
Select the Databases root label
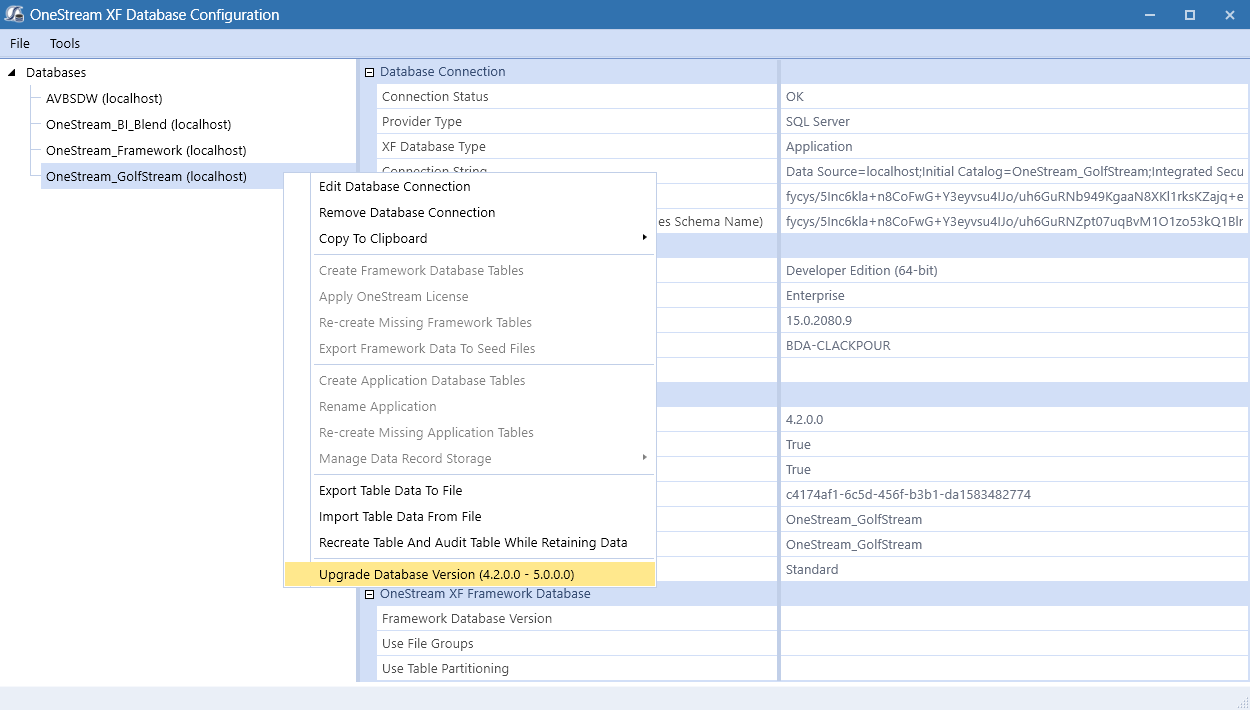[56, 73]
